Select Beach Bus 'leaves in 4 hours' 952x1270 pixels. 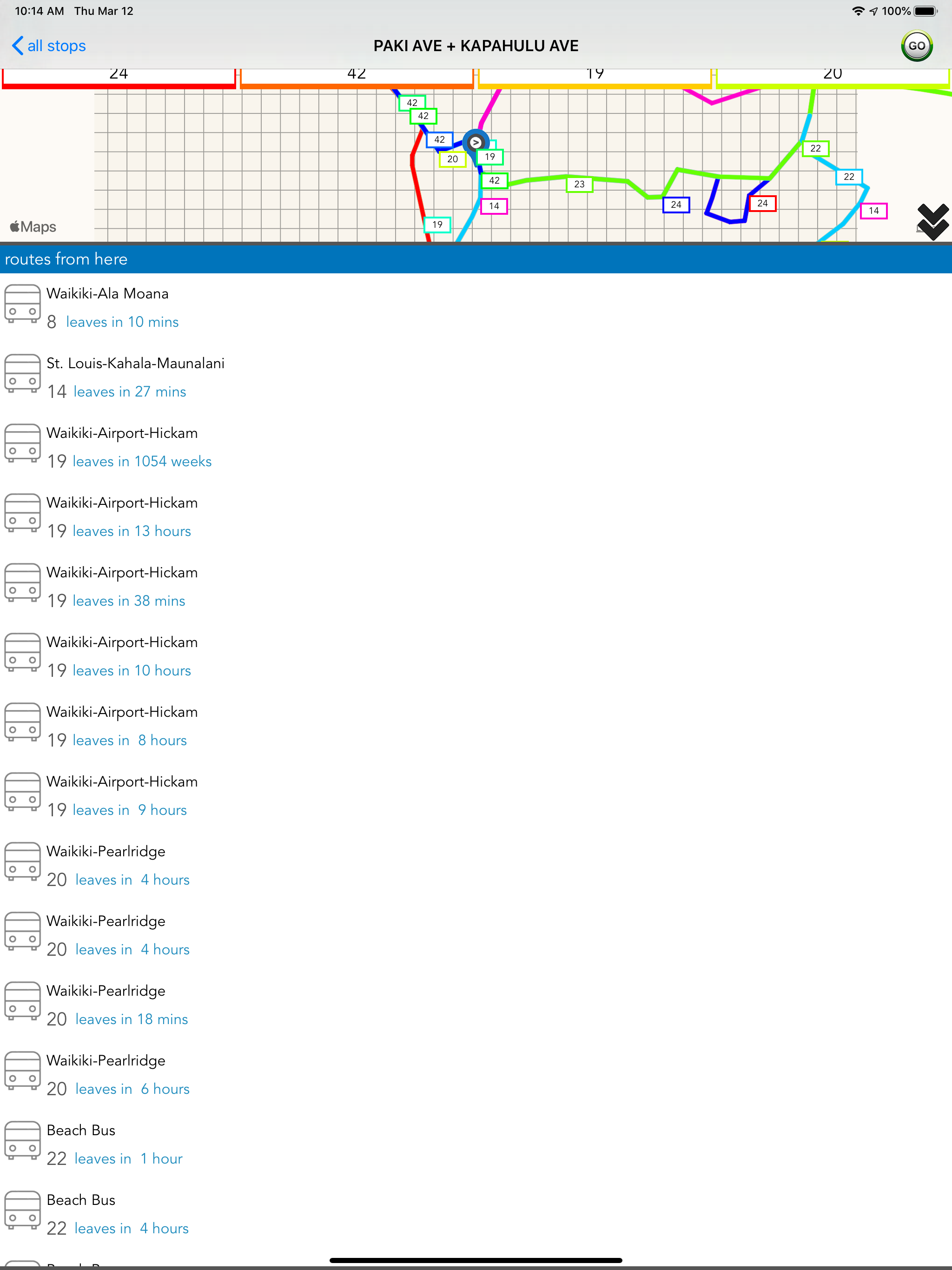132,1229
